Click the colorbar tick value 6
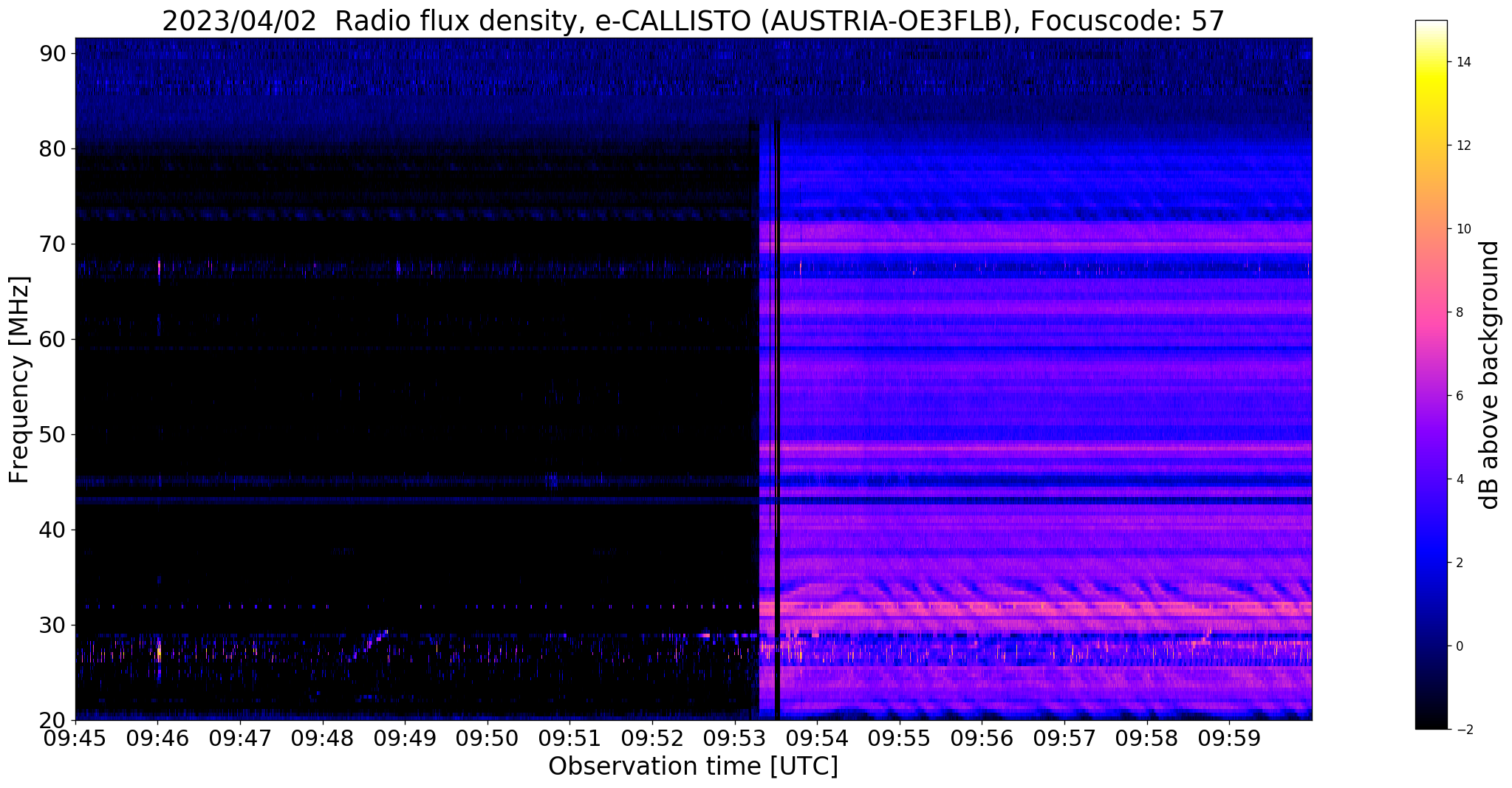Screen dimensions: 1512x788 [1459, 396]
